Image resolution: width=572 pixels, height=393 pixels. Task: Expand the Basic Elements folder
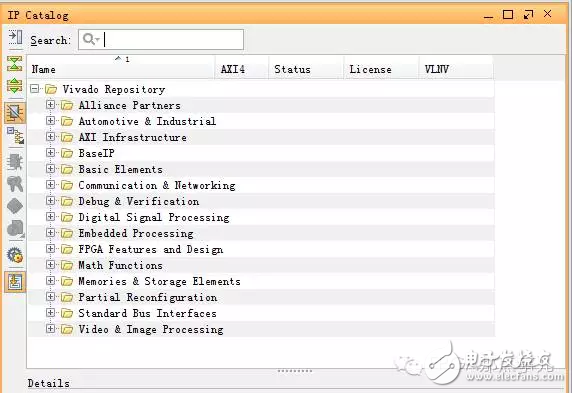coord(51,169)
